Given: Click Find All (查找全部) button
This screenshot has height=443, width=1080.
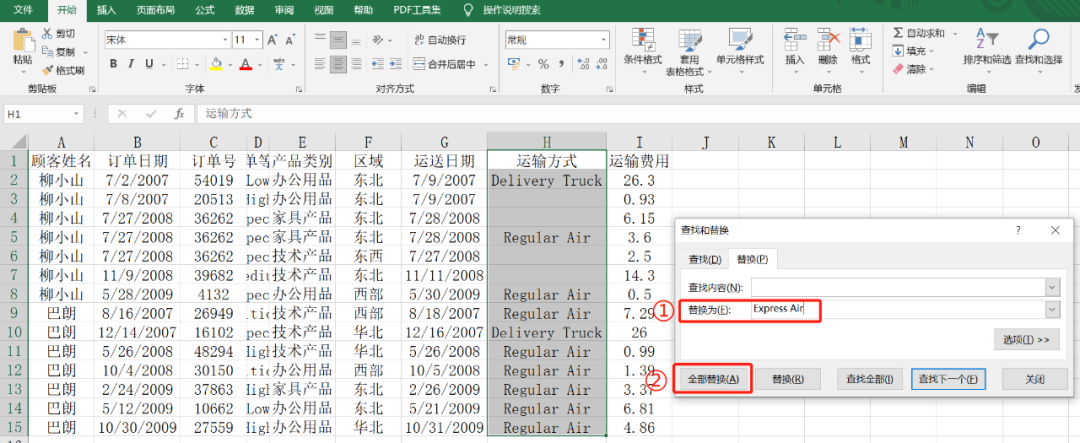Looking at the screenshot, I should pos(870,379).
